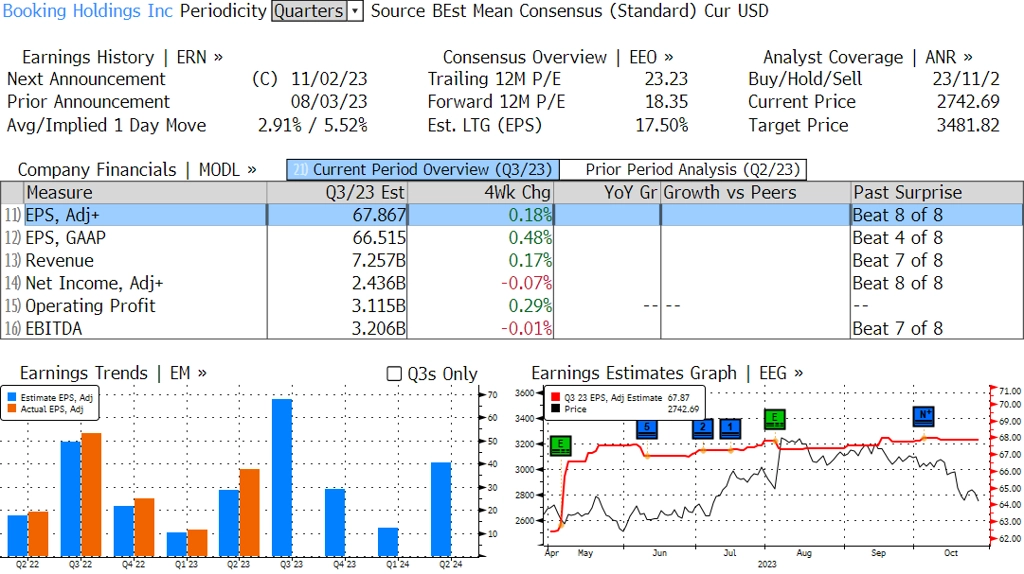Open the Periodicity Quarters dropdown

click(317, 11)
